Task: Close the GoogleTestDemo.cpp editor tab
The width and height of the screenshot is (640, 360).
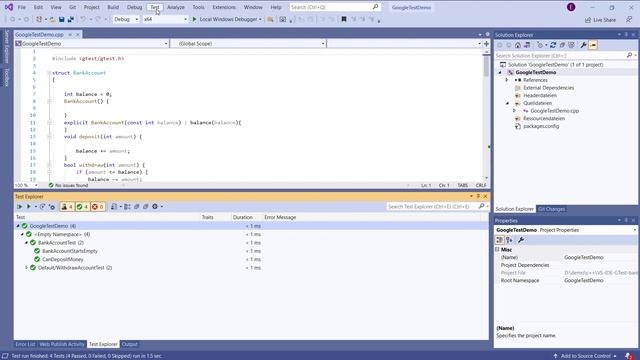Action: tap(78, 35)
